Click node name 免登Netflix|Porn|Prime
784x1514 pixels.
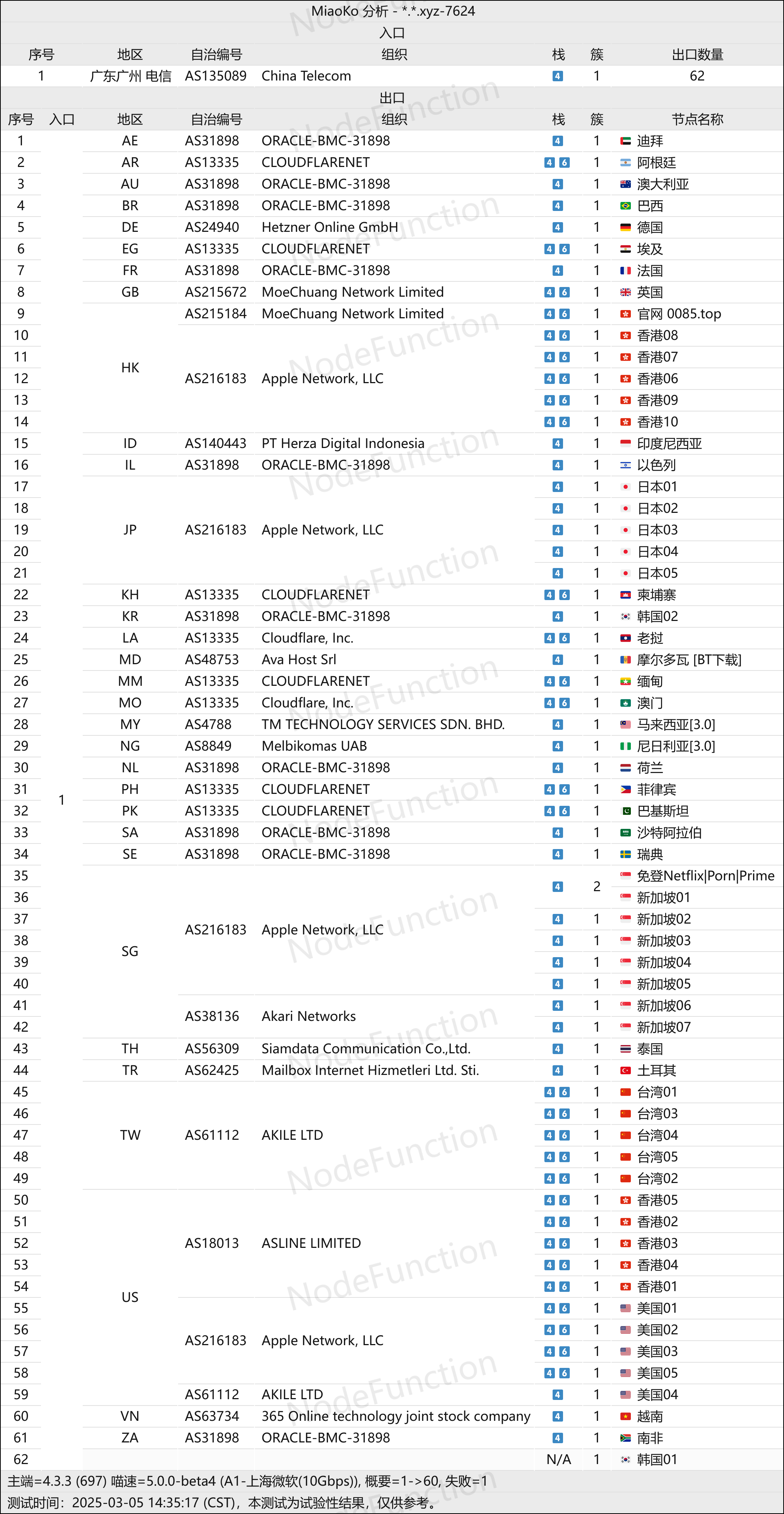pyautogui.click(x=705, y=876)
